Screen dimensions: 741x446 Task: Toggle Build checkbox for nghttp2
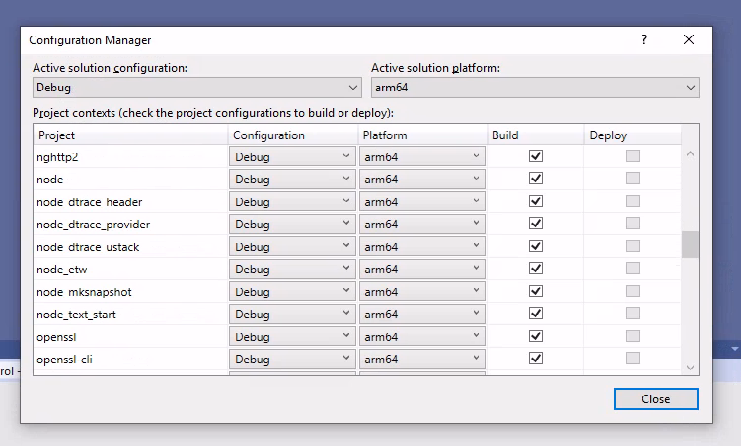pos(536,156)
